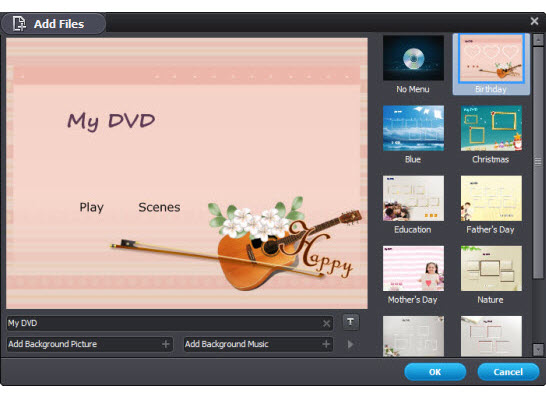Screen dimensions: 546x396
Task: Click the Scenes button in menu preview
Action: (x=159, y=207)
